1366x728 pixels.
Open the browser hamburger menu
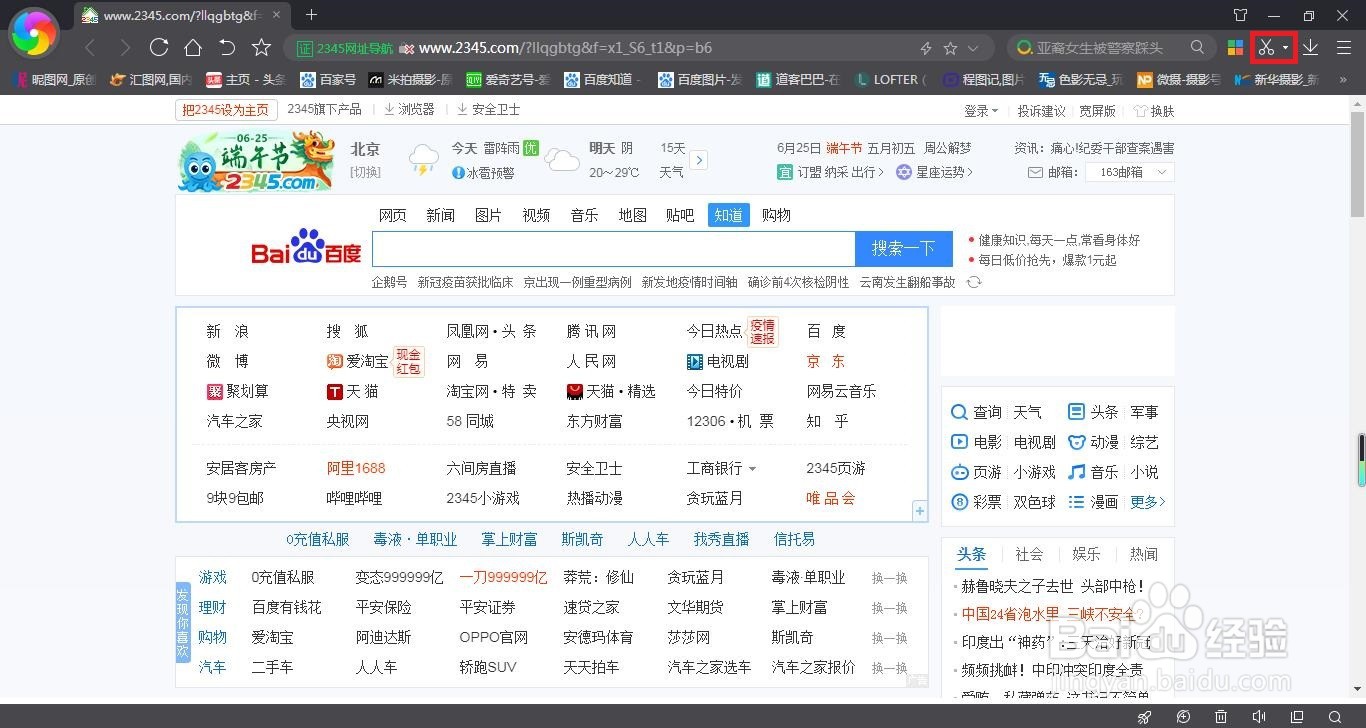[x=1344, y=48]
